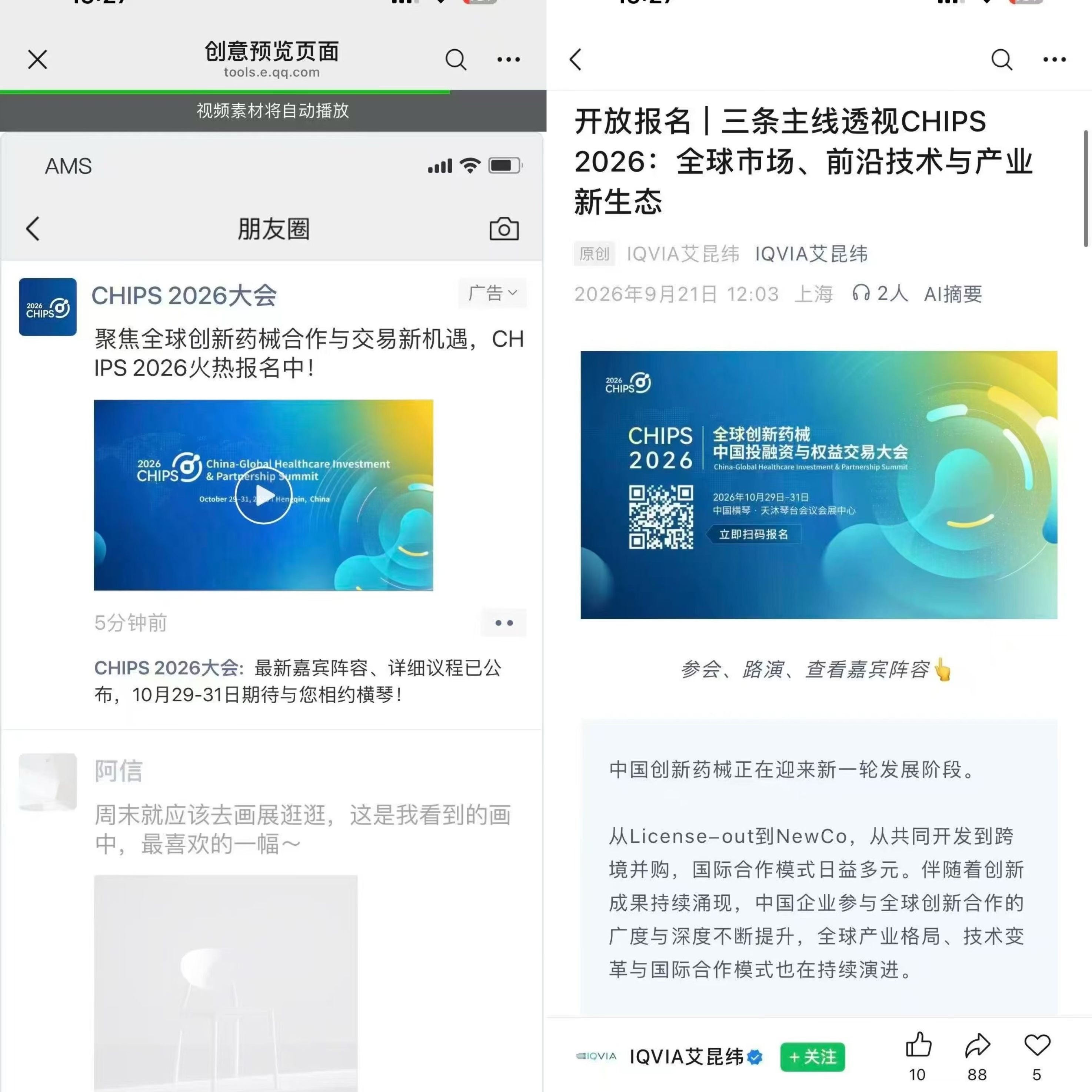Open search in the preview page header
This screenshot has height=1092, width=1092.
tap(456, 59)
